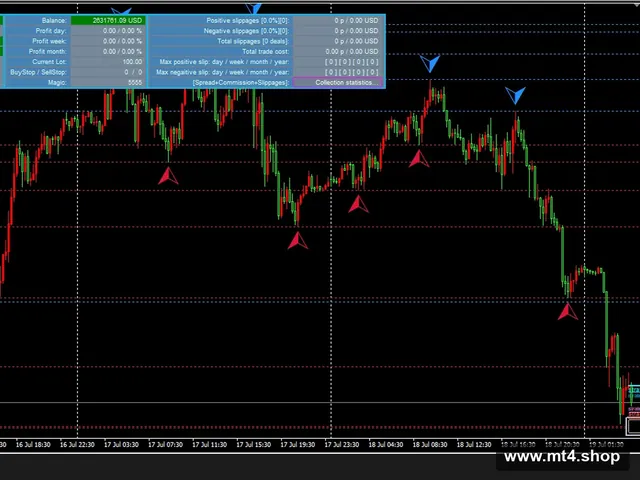Click the Max positive slip values
The height and width of the screenshot is (480, 640).
click(x=351, y=62)
